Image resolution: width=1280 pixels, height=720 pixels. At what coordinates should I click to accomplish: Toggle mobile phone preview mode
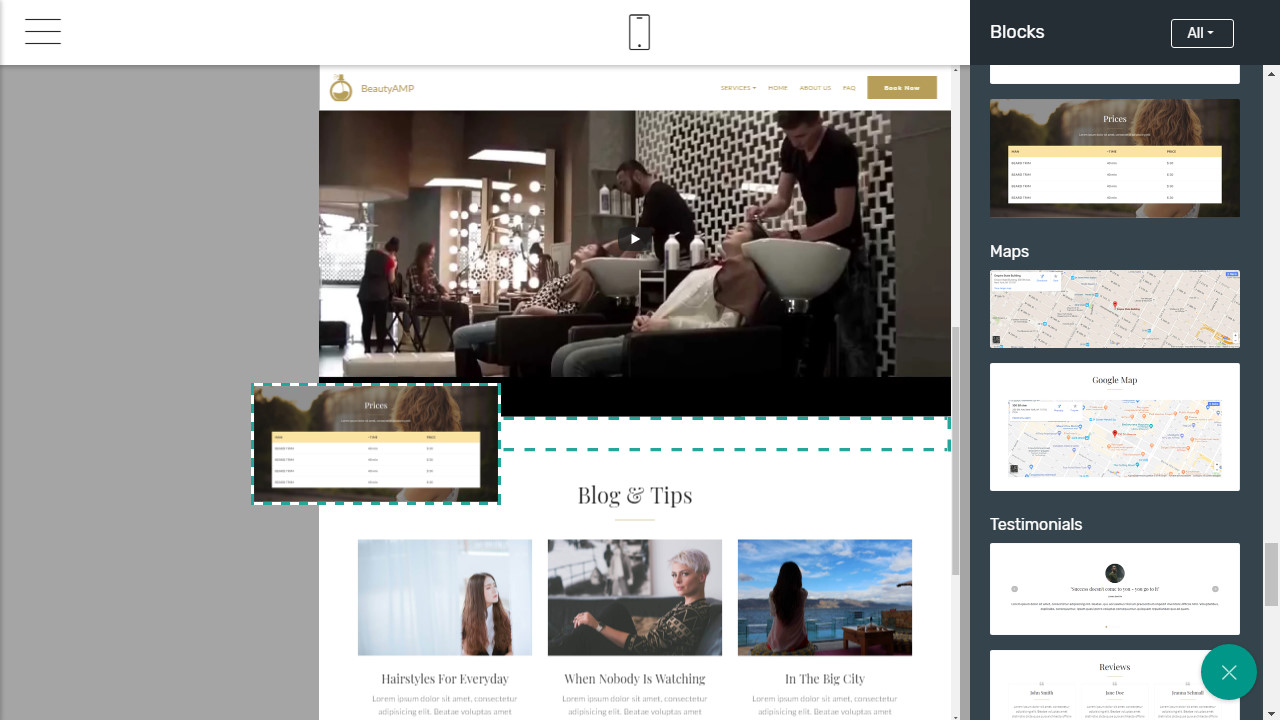pyautogui.click(x=639, y=32)
